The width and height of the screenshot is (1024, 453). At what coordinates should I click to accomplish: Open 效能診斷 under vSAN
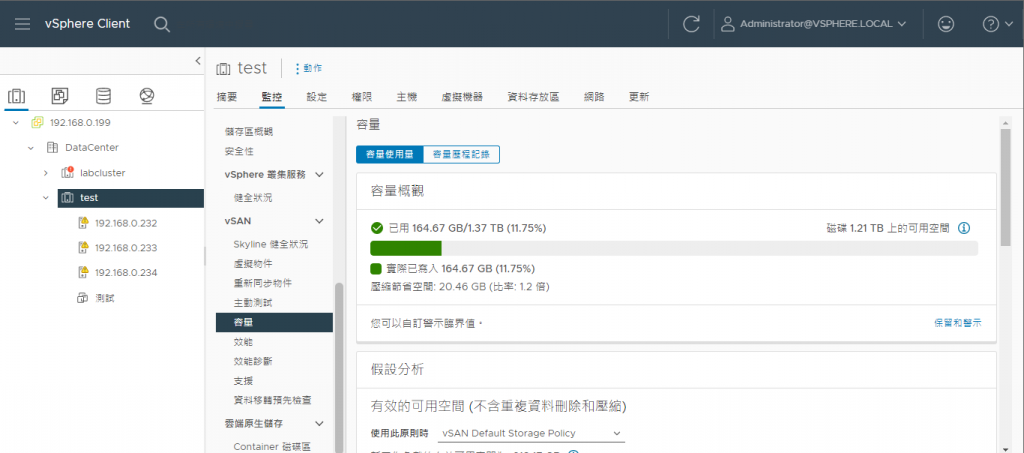[253, 361]
